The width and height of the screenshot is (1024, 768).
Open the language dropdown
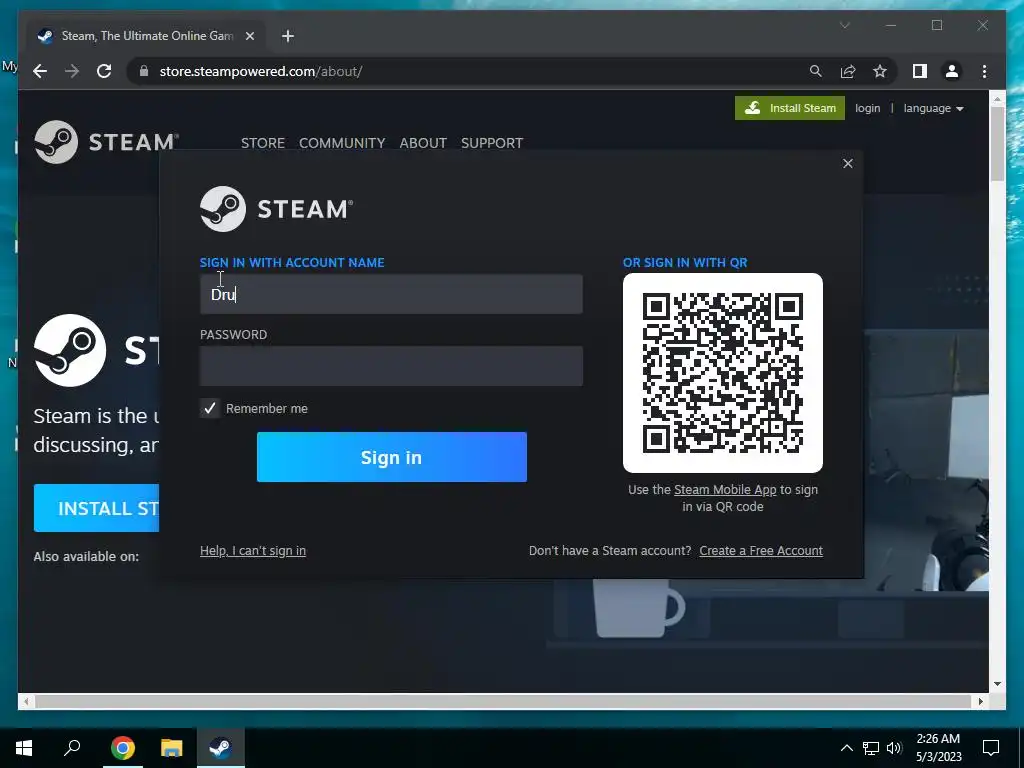933,108
